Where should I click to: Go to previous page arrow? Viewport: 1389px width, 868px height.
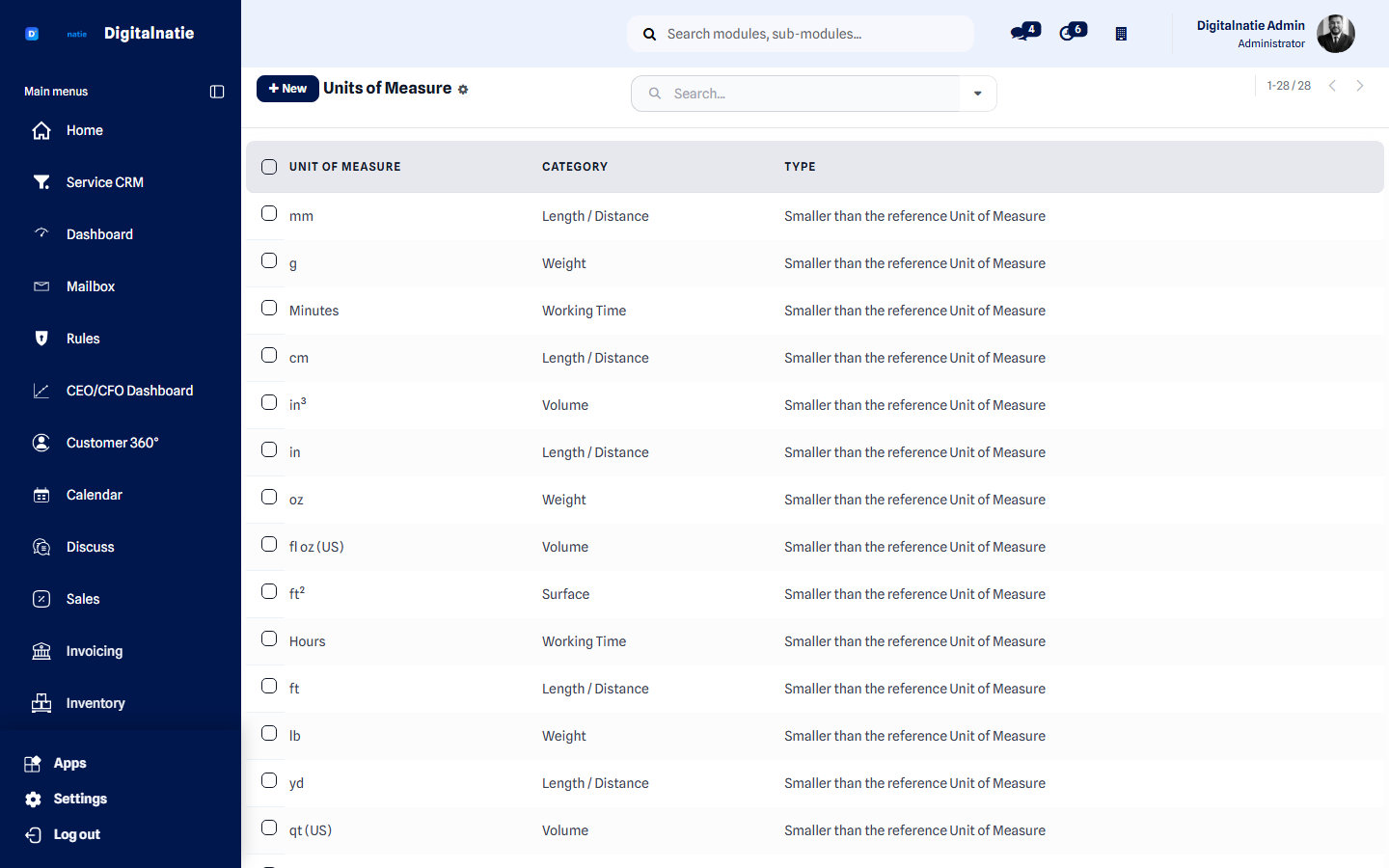click(1332, 86)
